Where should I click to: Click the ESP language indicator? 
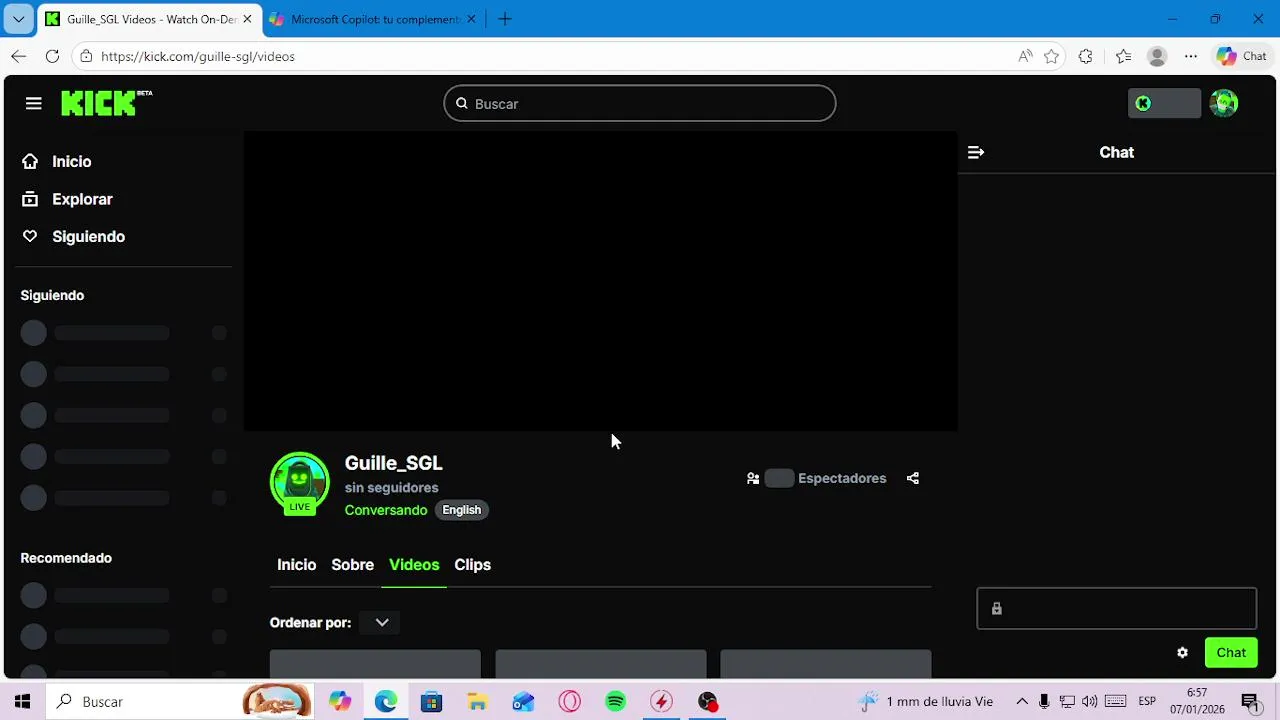(x=1147, y=702)
